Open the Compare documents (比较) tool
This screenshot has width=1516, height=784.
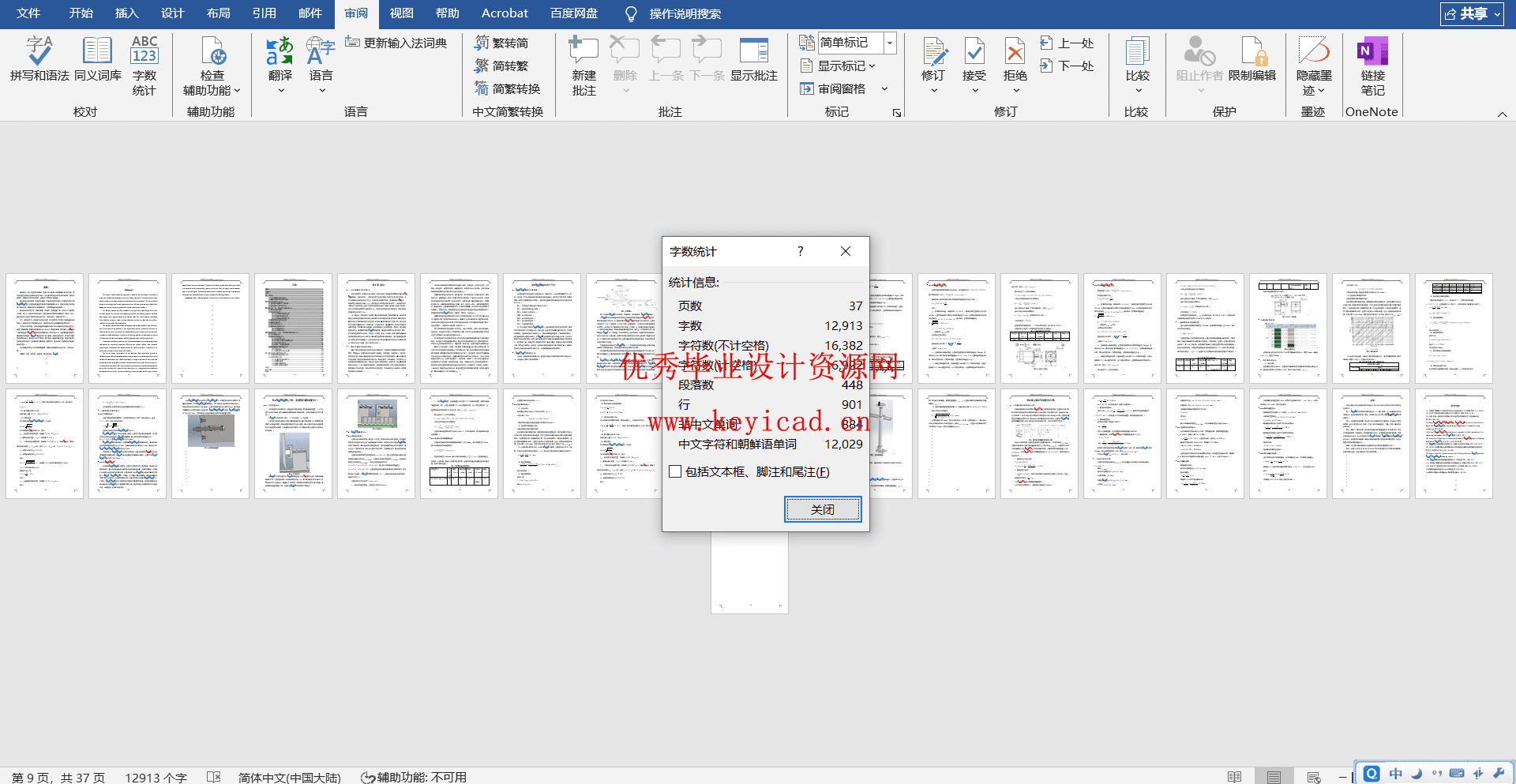pos(1138,59)
